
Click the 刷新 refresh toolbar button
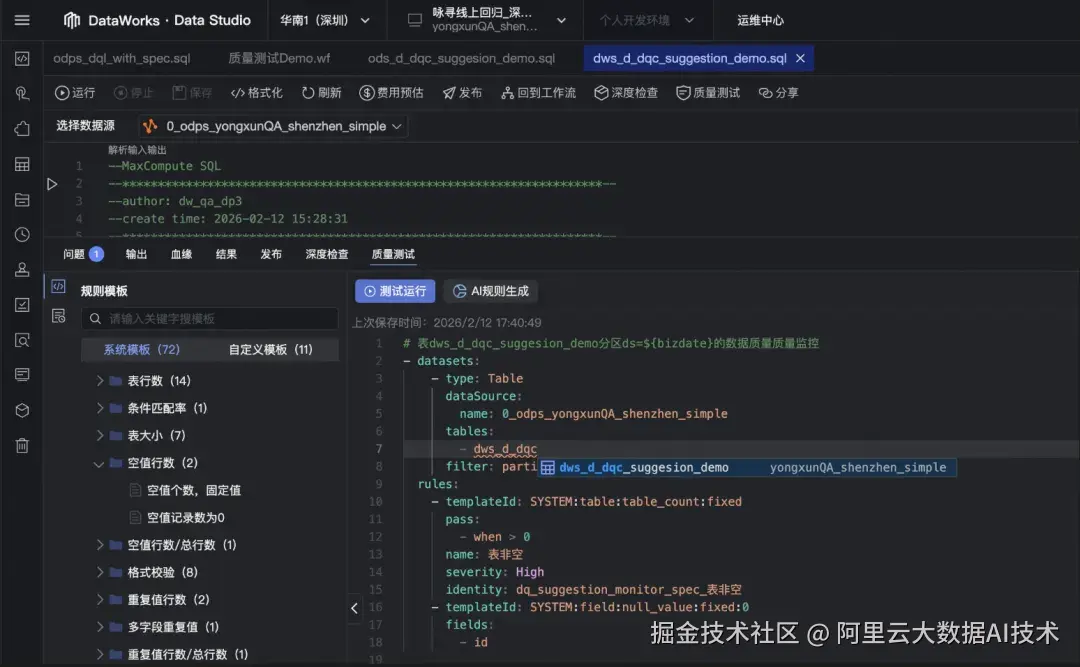322,92
